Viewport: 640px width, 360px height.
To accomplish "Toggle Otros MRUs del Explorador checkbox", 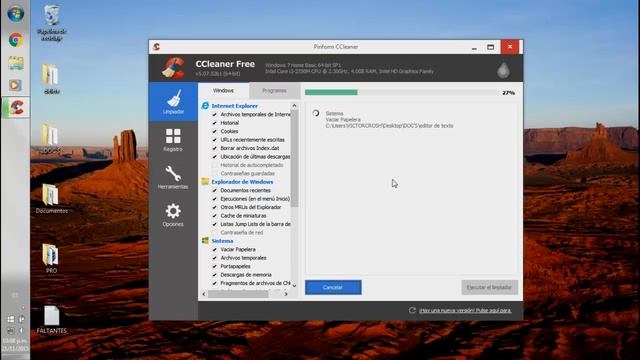I will [x=215, y=207].
